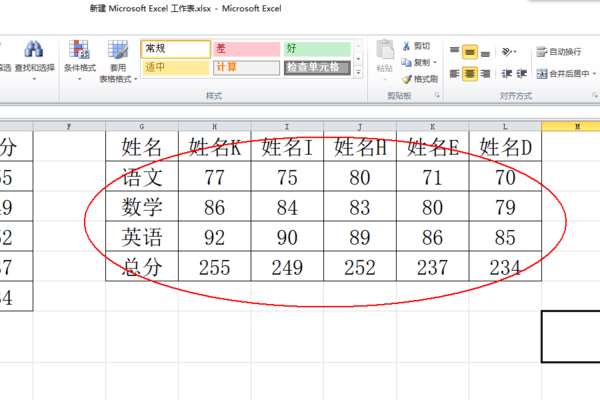
Task: Select the cell with value 255
Action: point(215,266)
